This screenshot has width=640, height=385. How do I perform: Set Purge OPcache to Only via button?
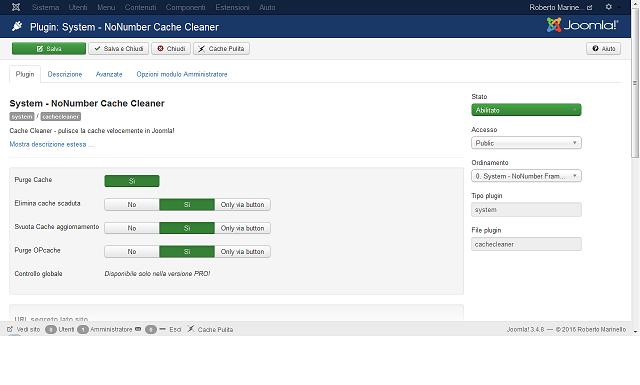pyautogui.click(x=242, y=251)
